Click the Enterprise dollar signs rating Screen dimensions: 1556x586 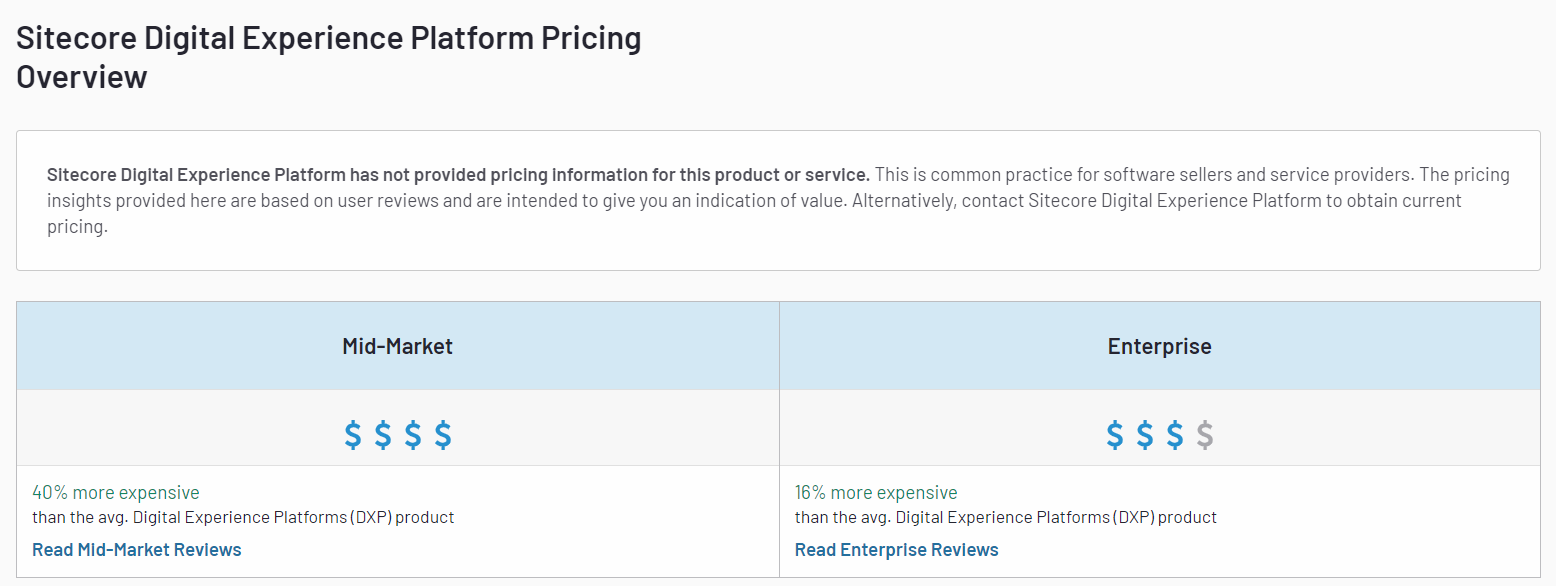[1159, 435]
